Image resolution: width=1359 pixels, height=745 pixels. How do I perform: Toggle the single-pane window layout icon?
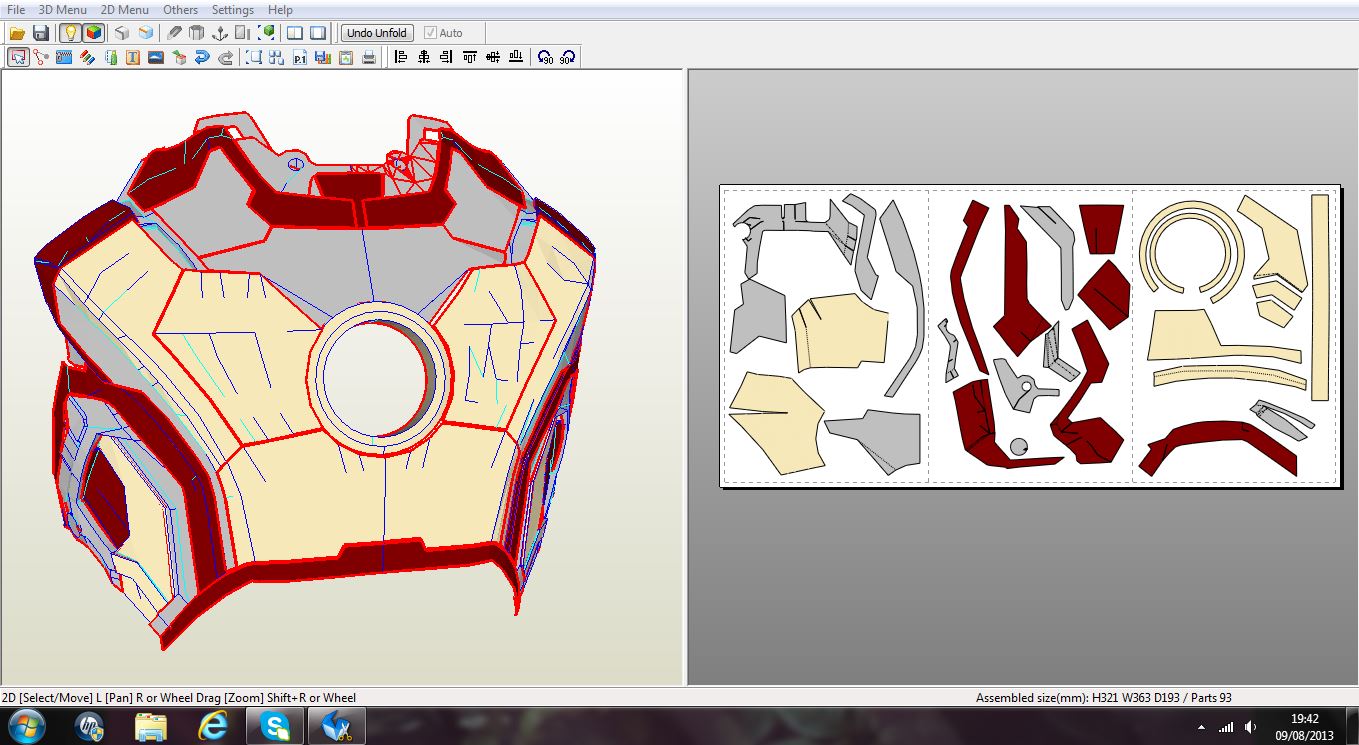tap(318, 33)
